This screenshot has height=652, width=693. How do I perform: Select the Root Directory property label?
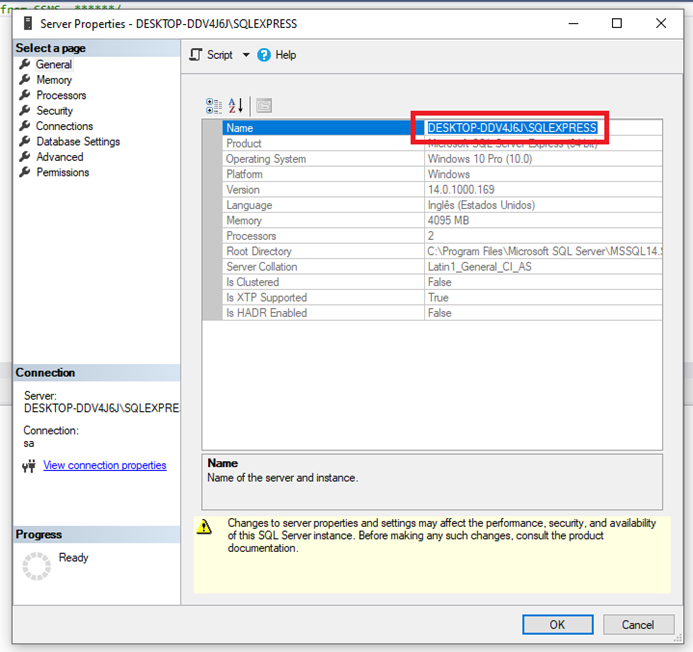click(259, 251)
